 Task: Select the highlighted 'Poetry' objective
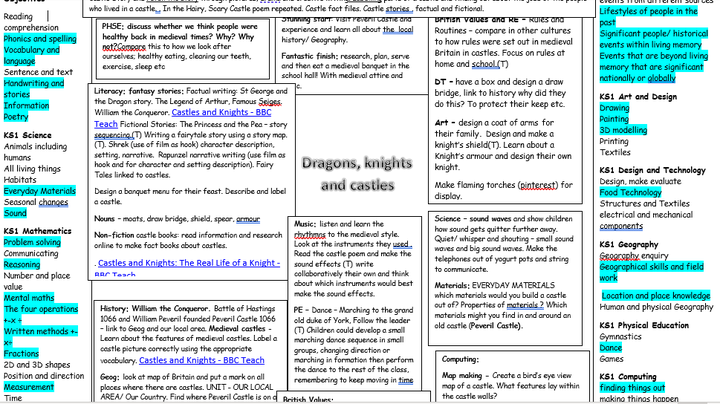(16, 117)
